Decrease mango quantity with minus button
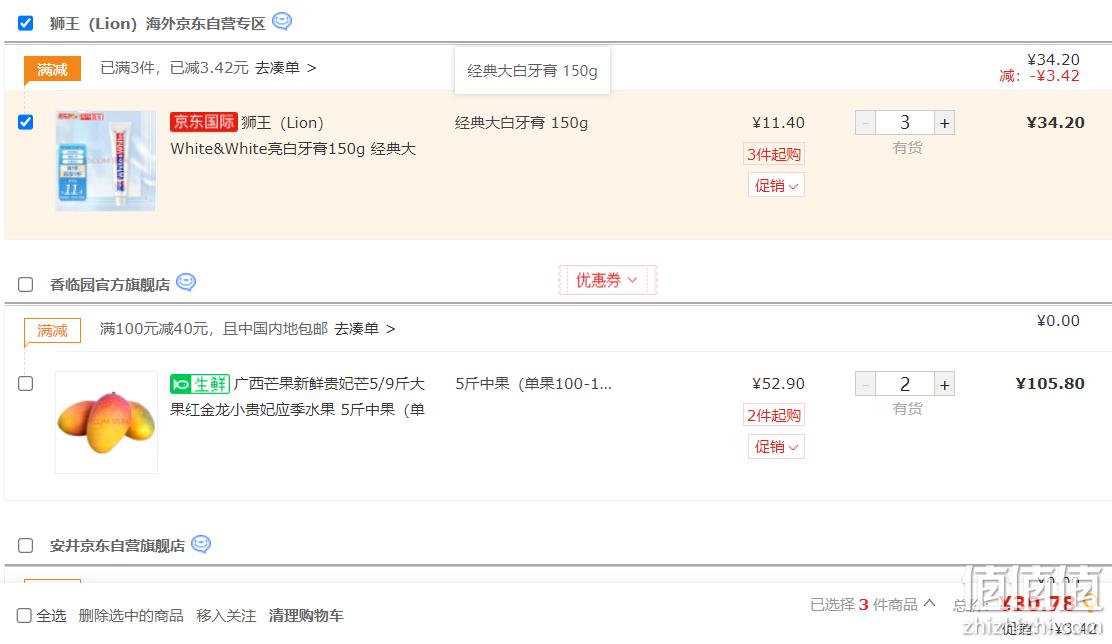The image size is (1112, 644). (865, 384)
